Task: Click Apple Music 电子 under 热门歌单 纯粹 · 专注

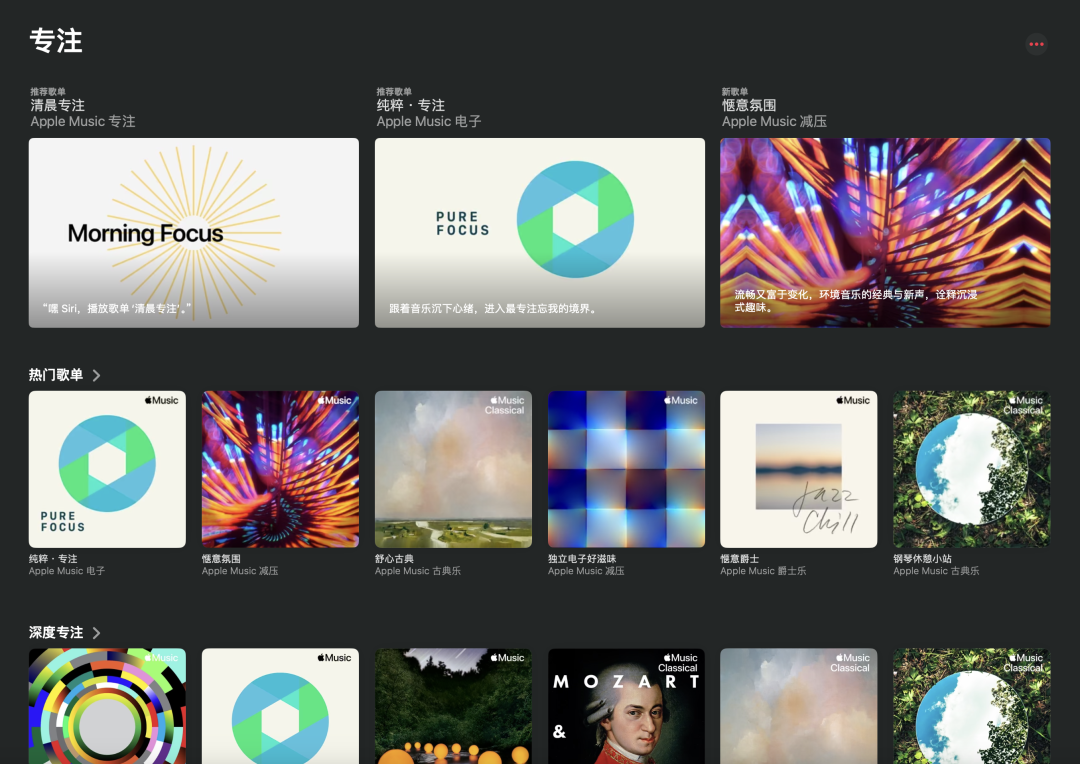Action: coord(67,571)
